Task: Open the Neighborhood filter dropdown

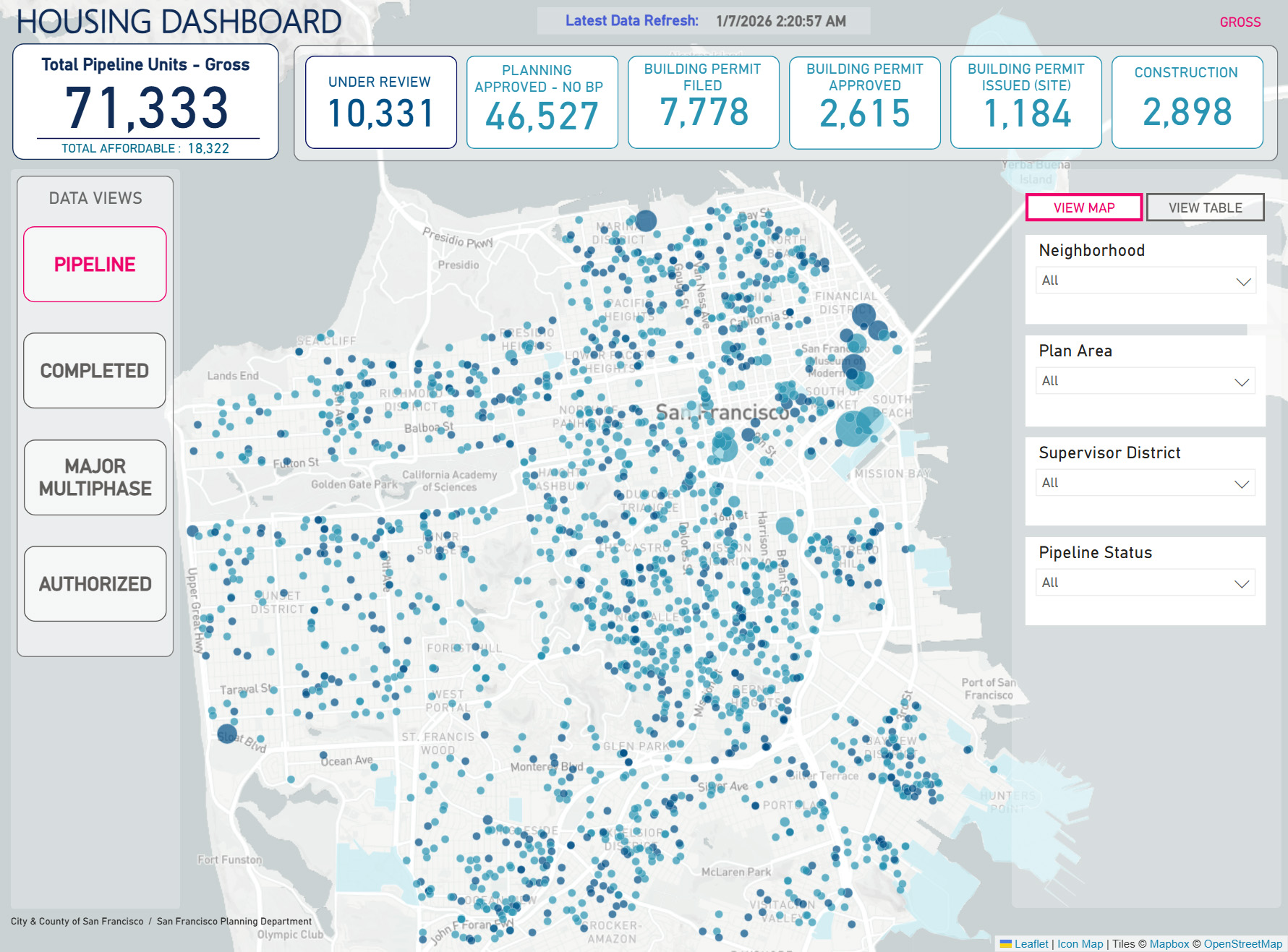Action: pos(1145,280)
